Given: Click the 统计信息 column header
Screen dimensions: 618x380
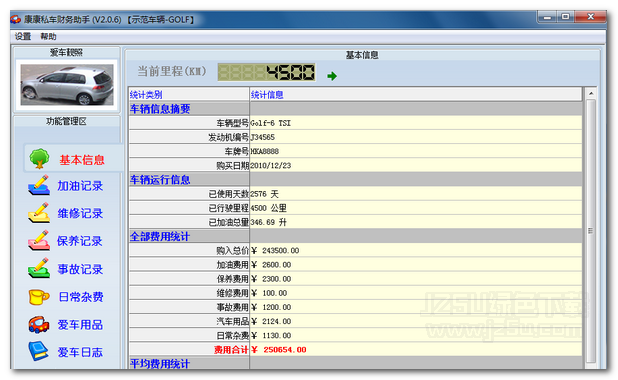Looking at the screenshot, I should 416,95.
